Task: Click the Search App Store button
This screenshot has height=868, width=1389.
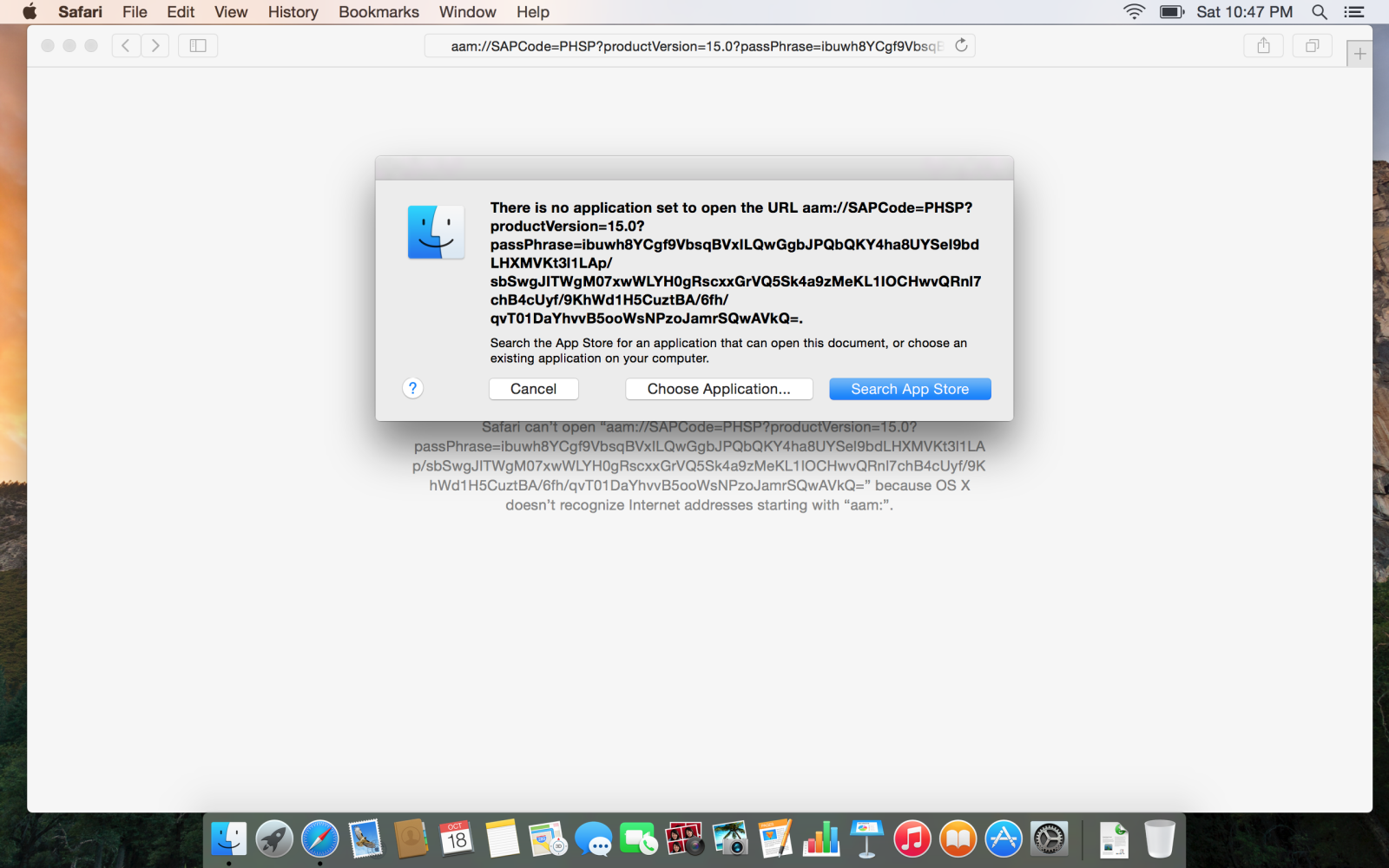Action: [910, 389]
